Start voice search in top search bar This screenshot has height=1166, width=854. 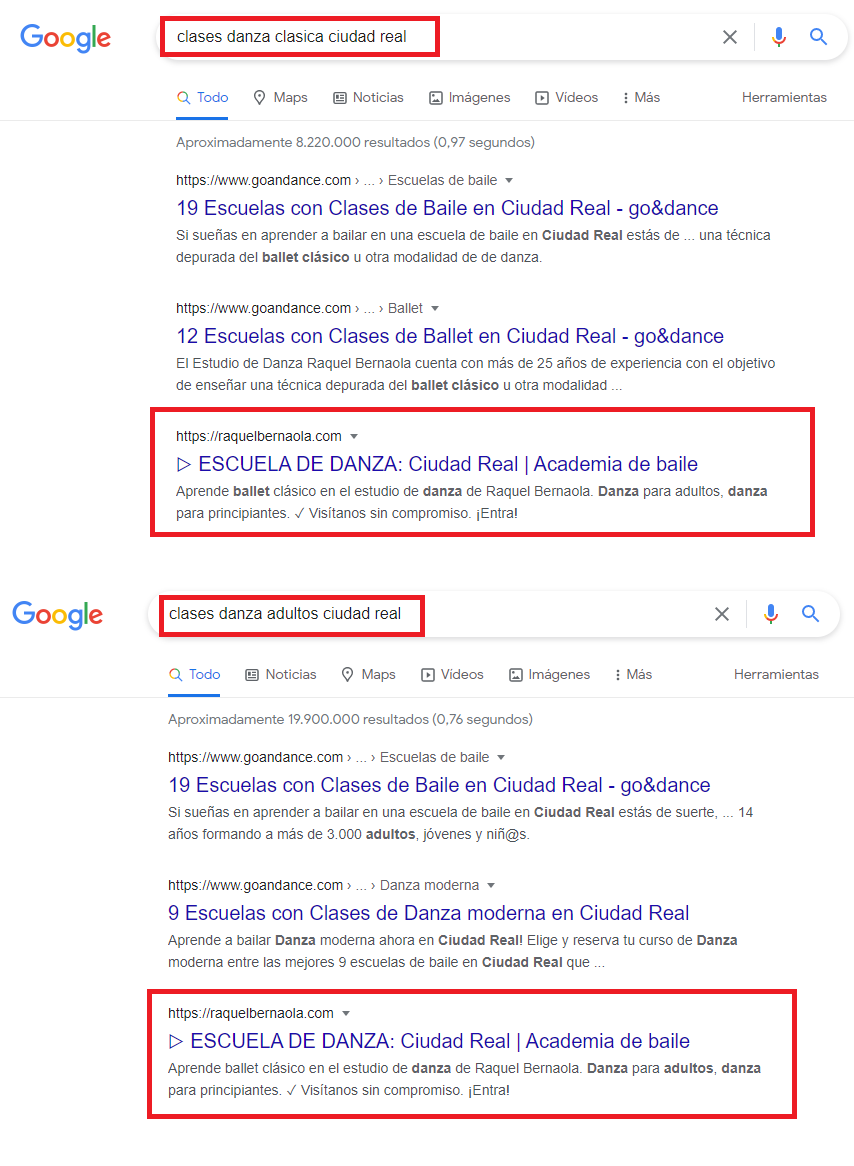click(x=778, y=36)
